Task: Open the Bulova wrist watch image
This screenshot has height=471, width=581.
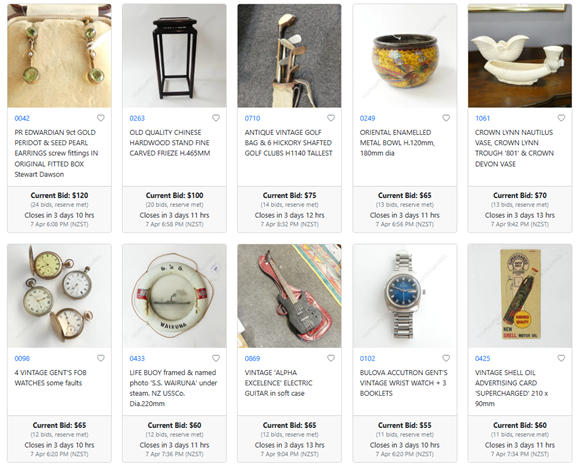Action: pyautogui.click(x=405, y=296)
